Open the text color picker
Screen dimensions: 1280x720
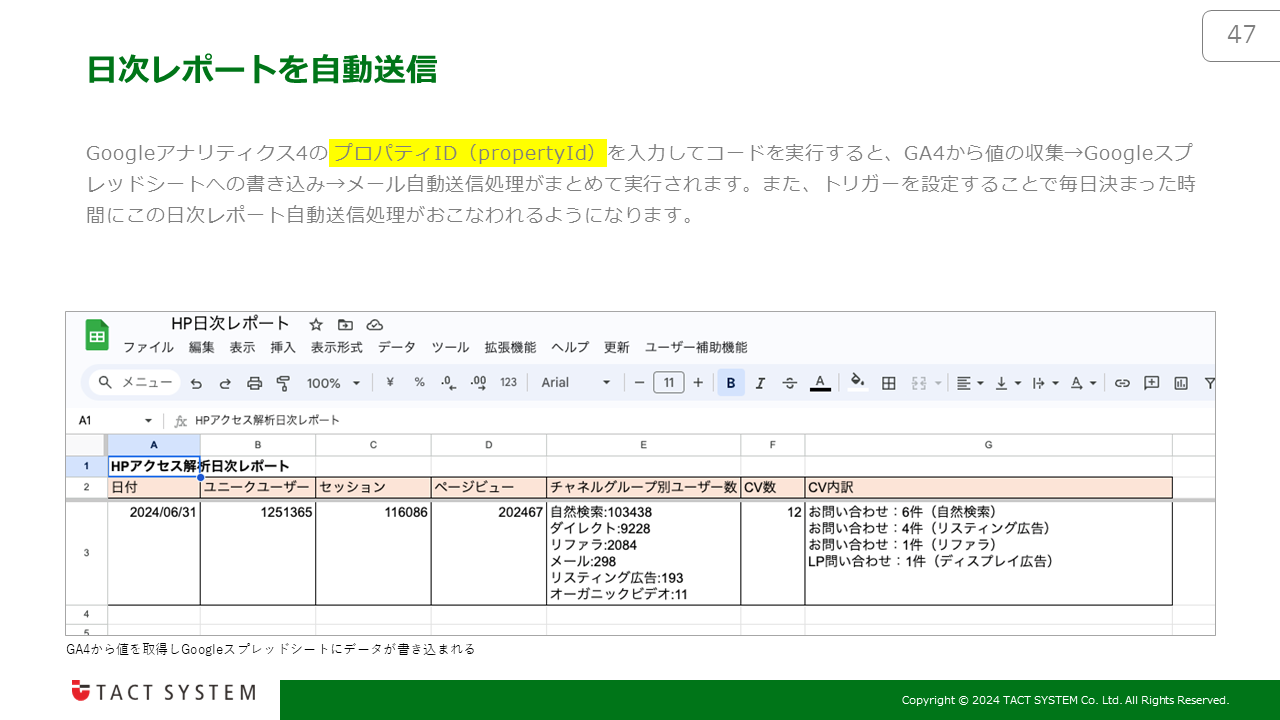pos(820,382)
